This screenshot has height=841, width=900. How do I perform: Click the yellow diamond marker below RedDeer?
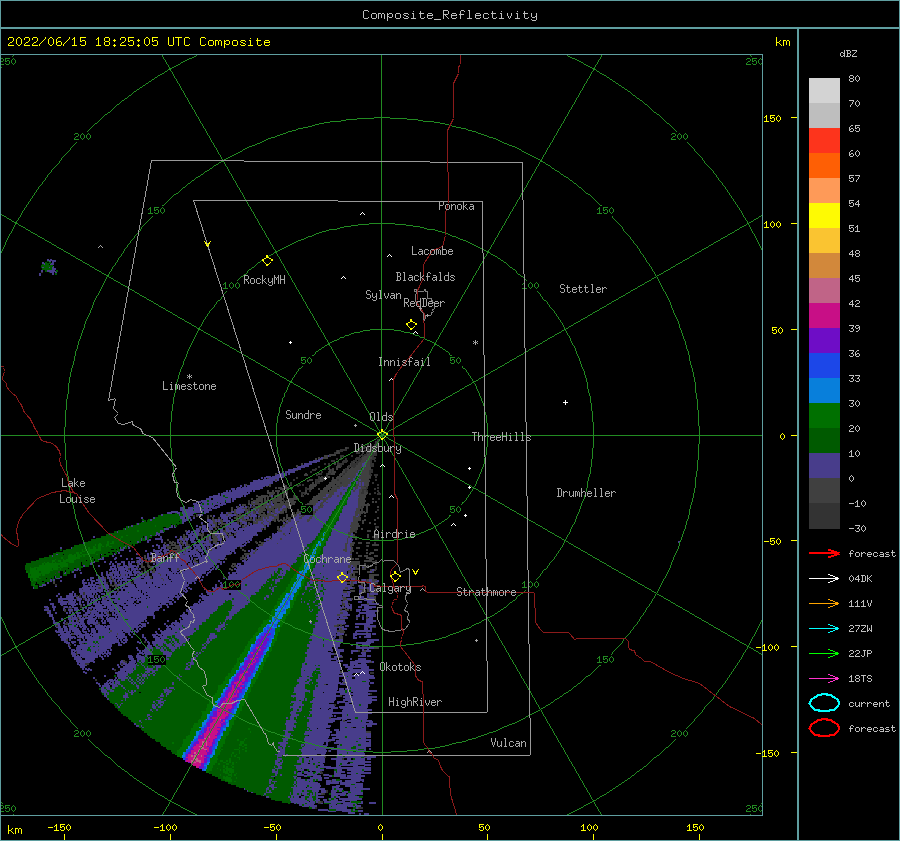click(412, 325)
